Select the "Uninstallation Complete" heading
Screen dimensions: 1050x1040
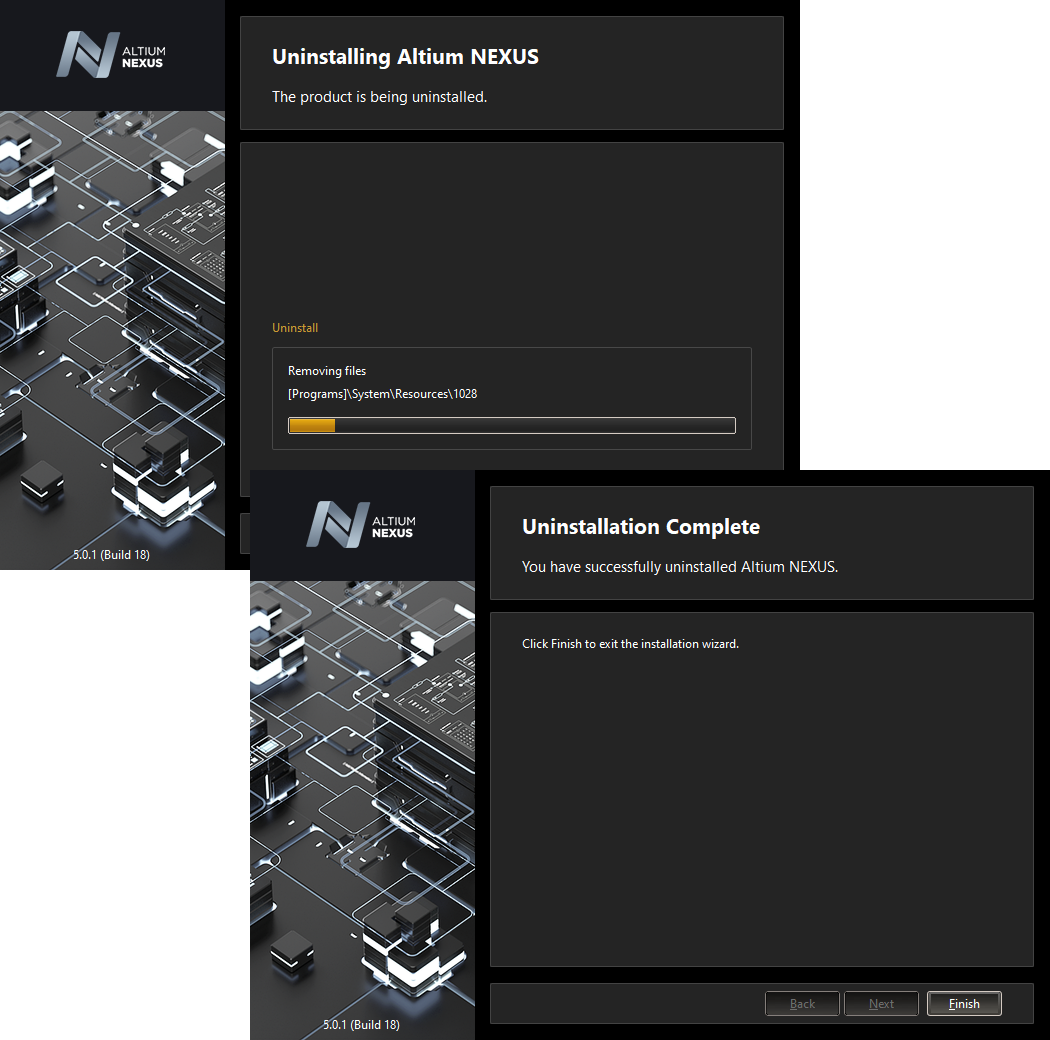click(x=641, y=527)
